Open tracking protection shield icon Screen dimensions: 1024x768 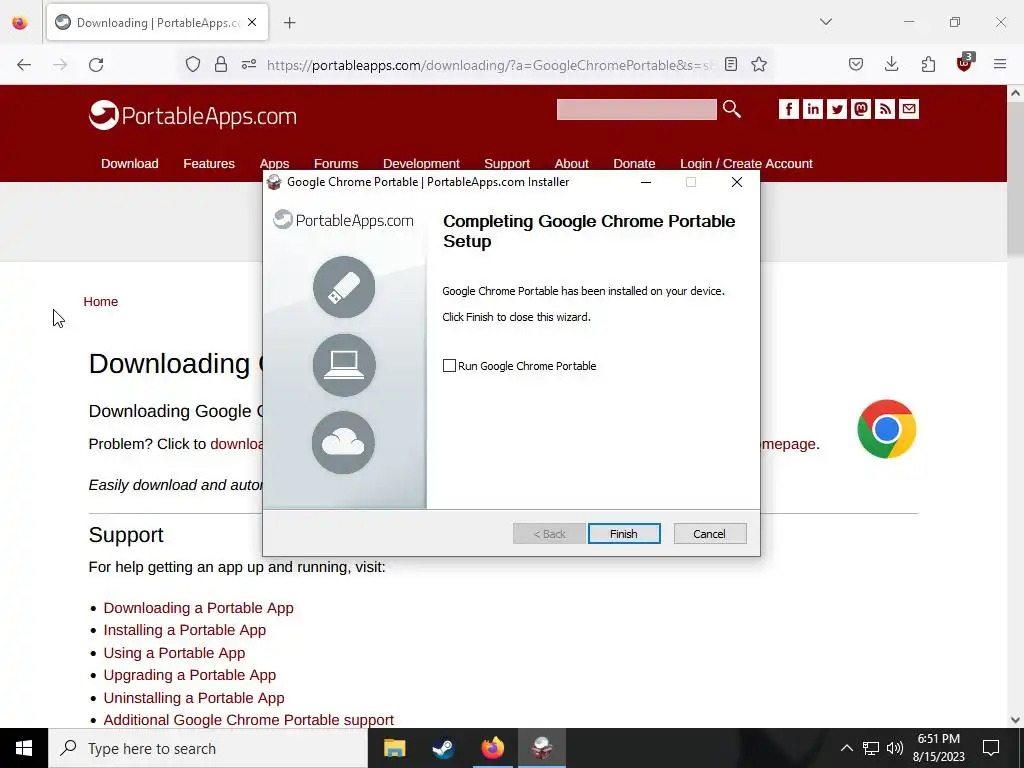[x=193, y=65]
